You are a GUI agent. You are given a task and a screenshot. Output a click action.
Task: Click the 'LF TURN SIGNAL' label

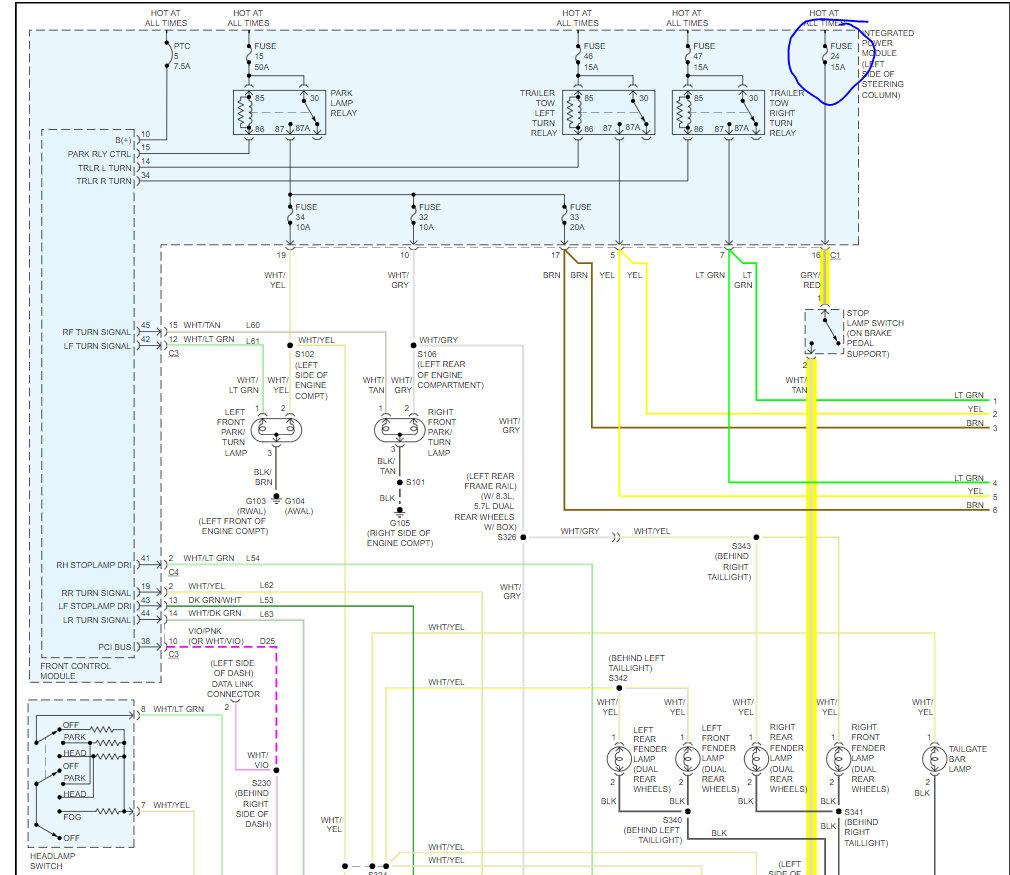point(97,346)
